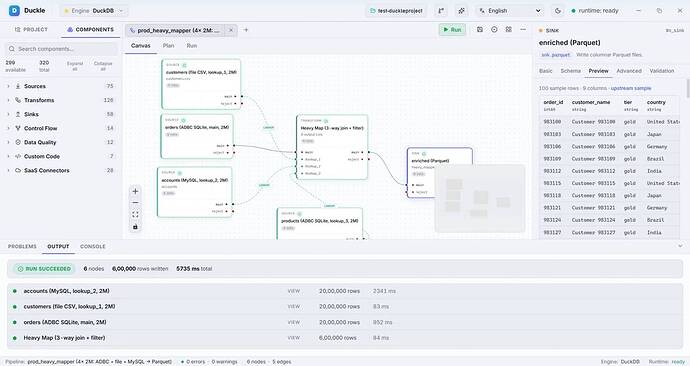690x366 pixels.
Task: Zoom out the canvas with minus
Action: click(x=136, y=203)
